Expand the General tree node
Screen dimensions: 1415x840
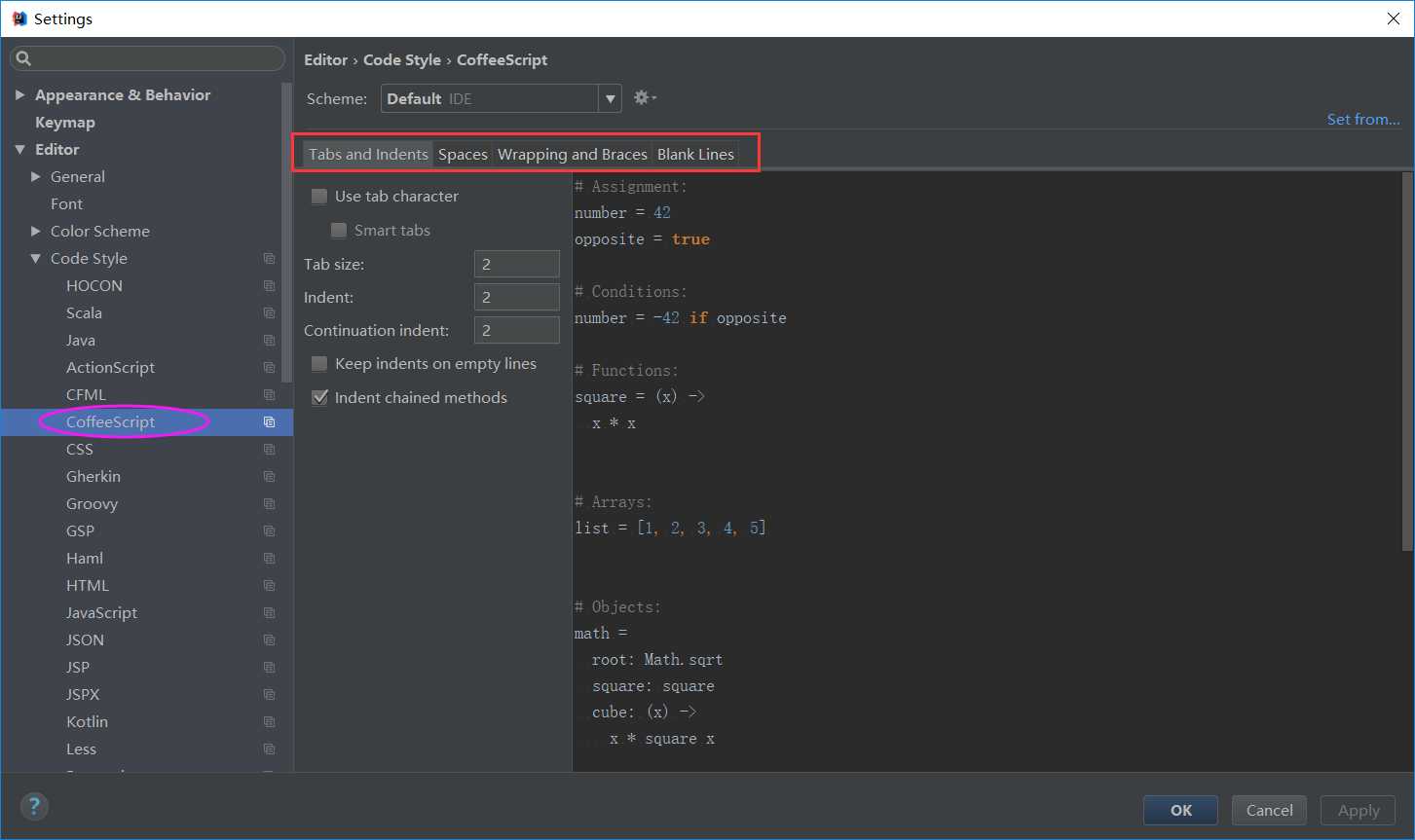tap(36, 177)
